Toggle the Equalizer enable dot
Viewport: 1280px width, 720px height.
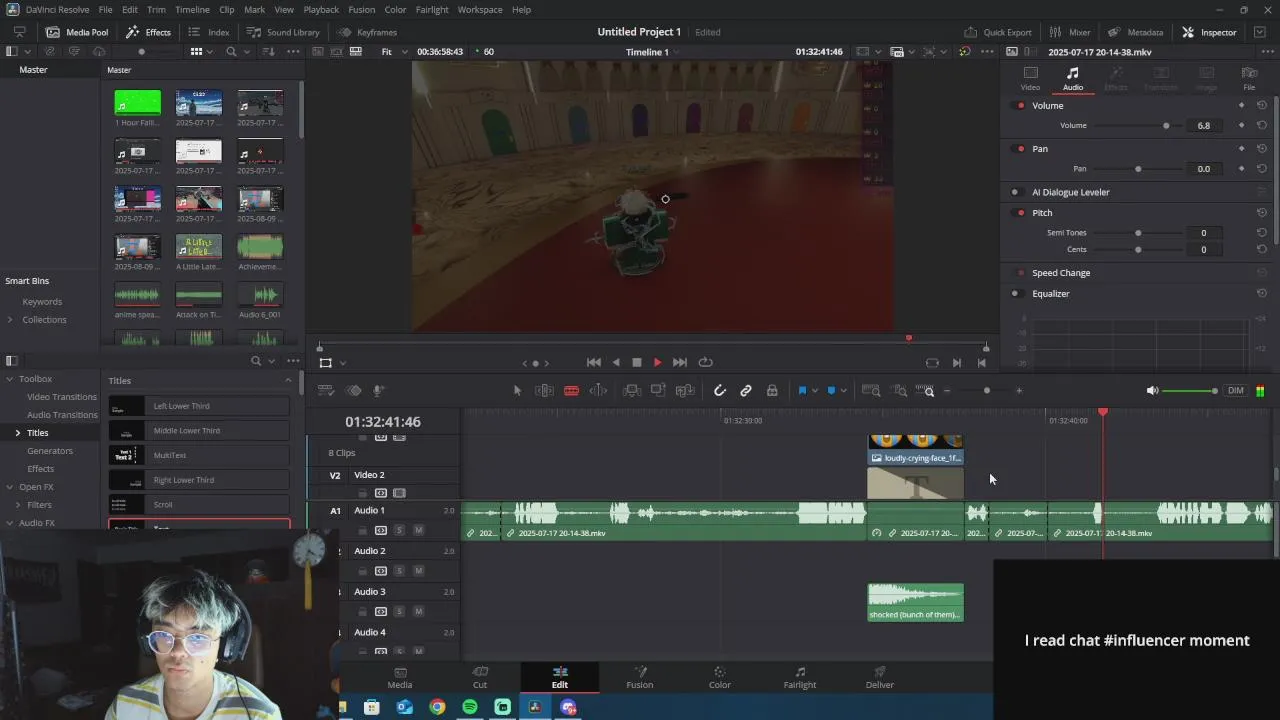coord(1015,294)
